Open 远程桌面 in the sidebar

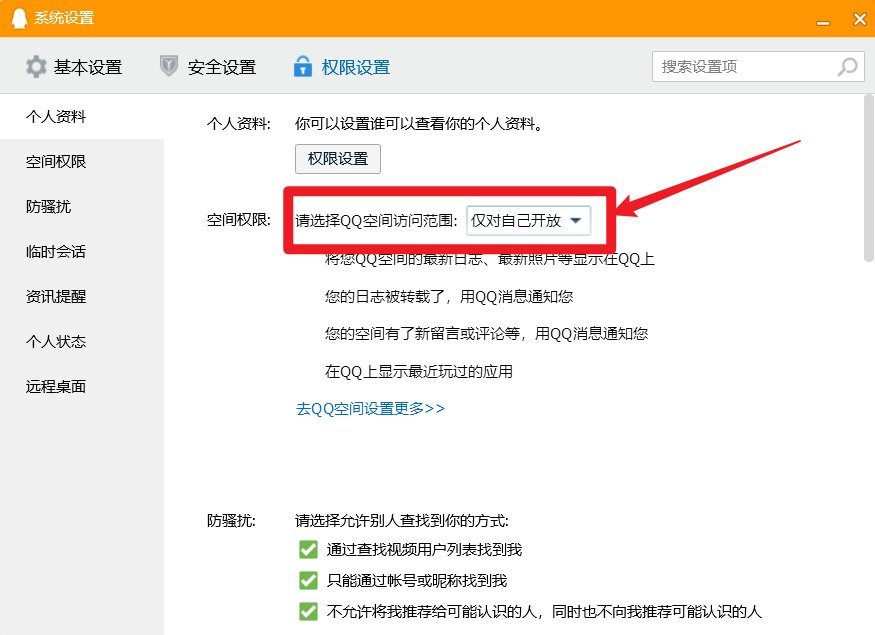[x=82, y=386]
